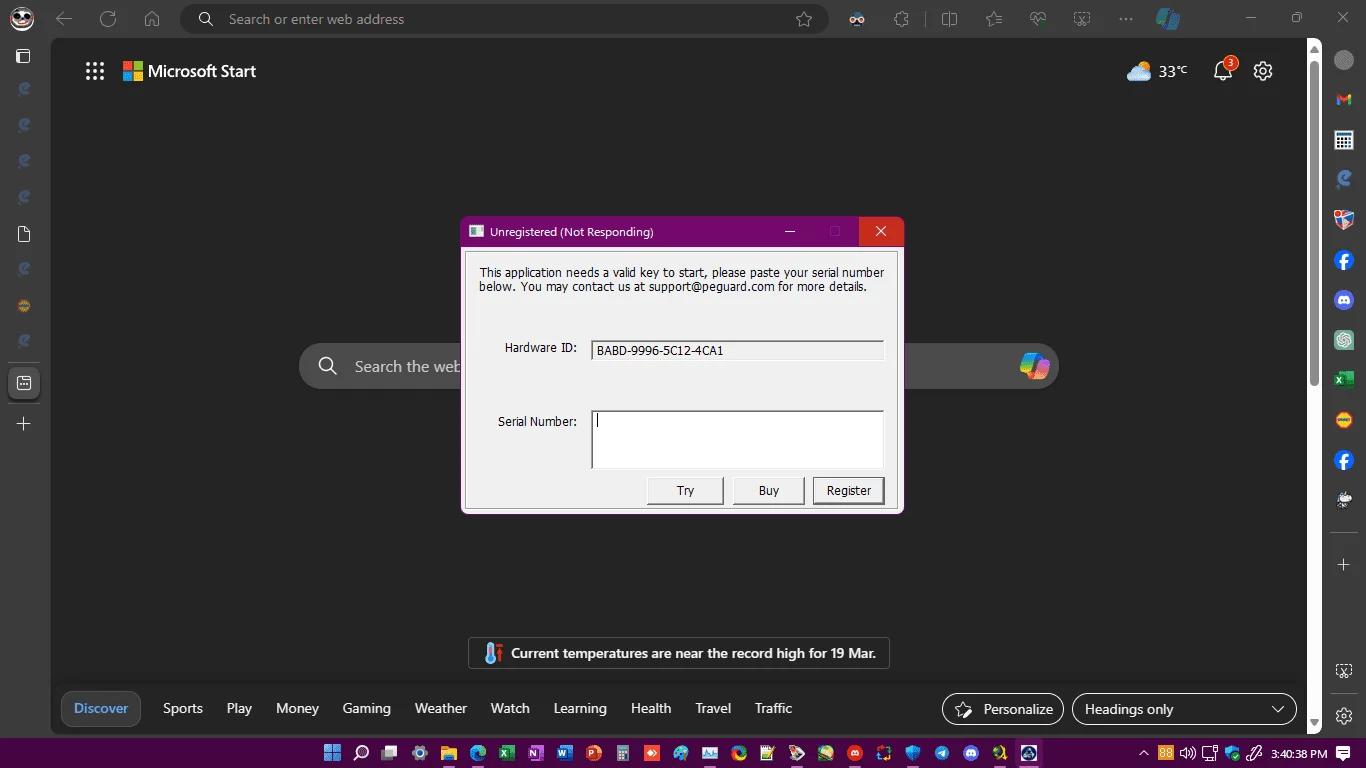Viewport: 1366px width, 768px height.
Task: Open Edge Settings and more menu
Action: pyautogui.click(x=1126, y=19)
